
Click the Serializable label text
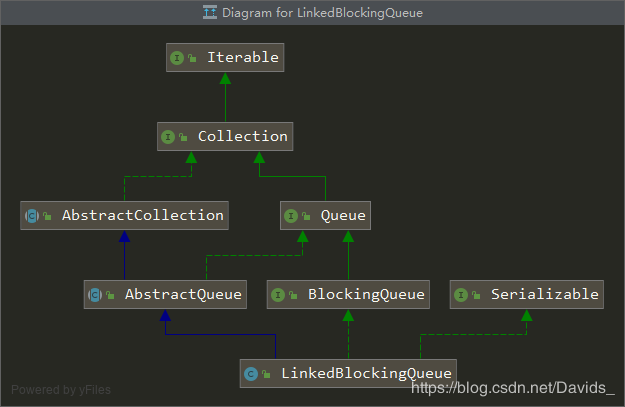(x=544, y=294)
